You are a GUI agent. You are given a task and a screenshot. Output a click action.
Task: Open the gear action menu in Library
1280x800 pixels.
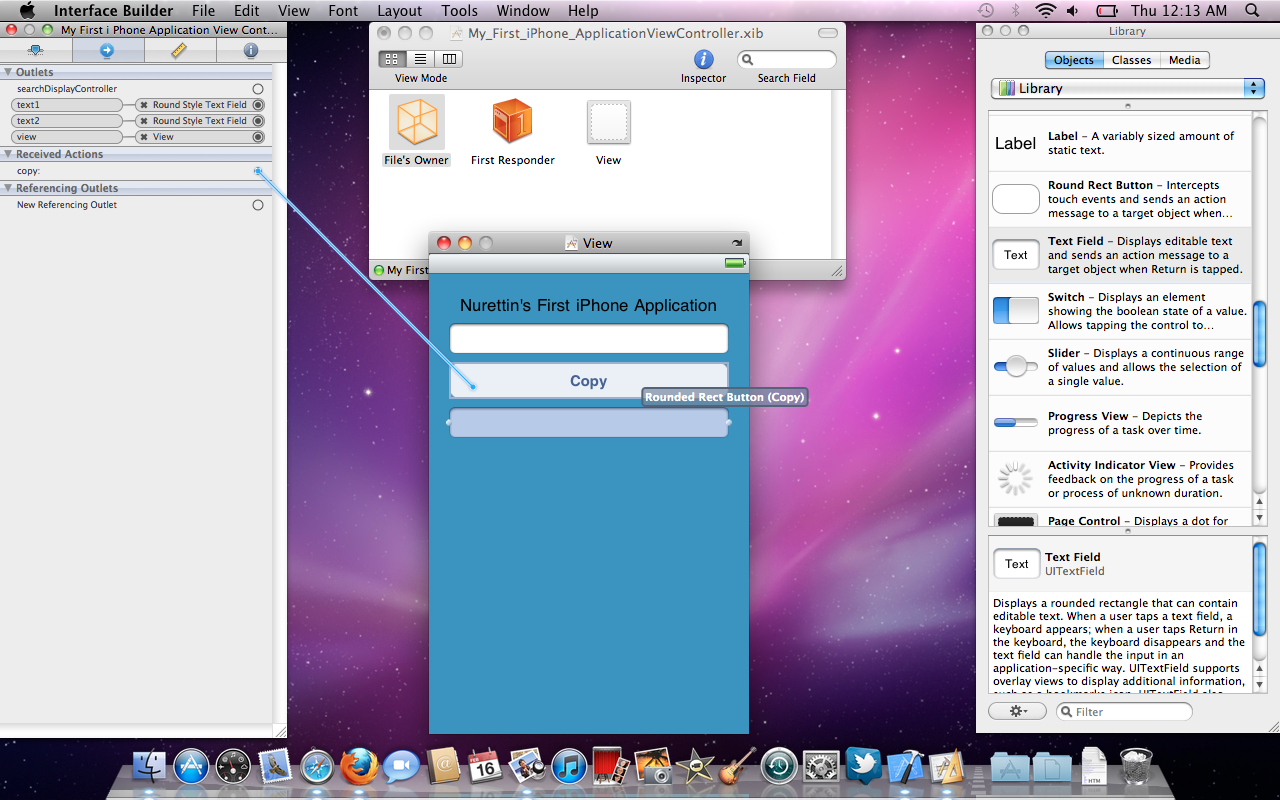(1017, 711)
